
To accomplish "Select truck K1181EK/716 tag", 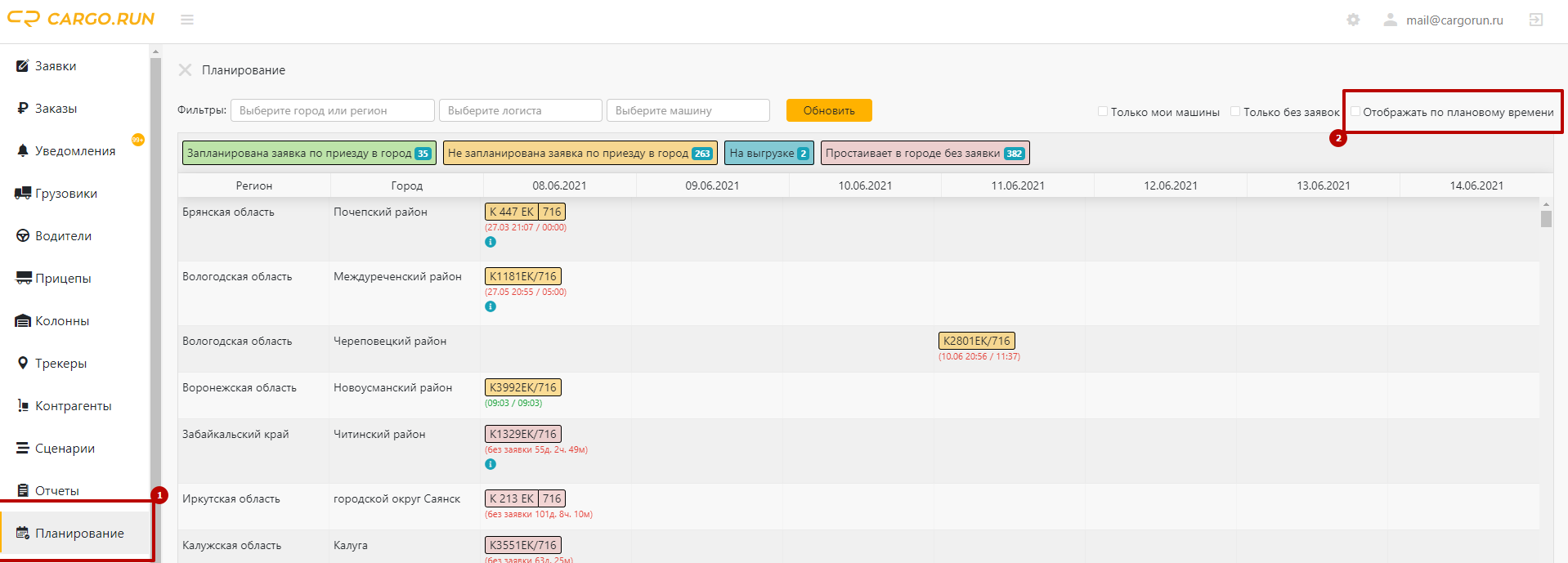I will click(x=523, y=276).
